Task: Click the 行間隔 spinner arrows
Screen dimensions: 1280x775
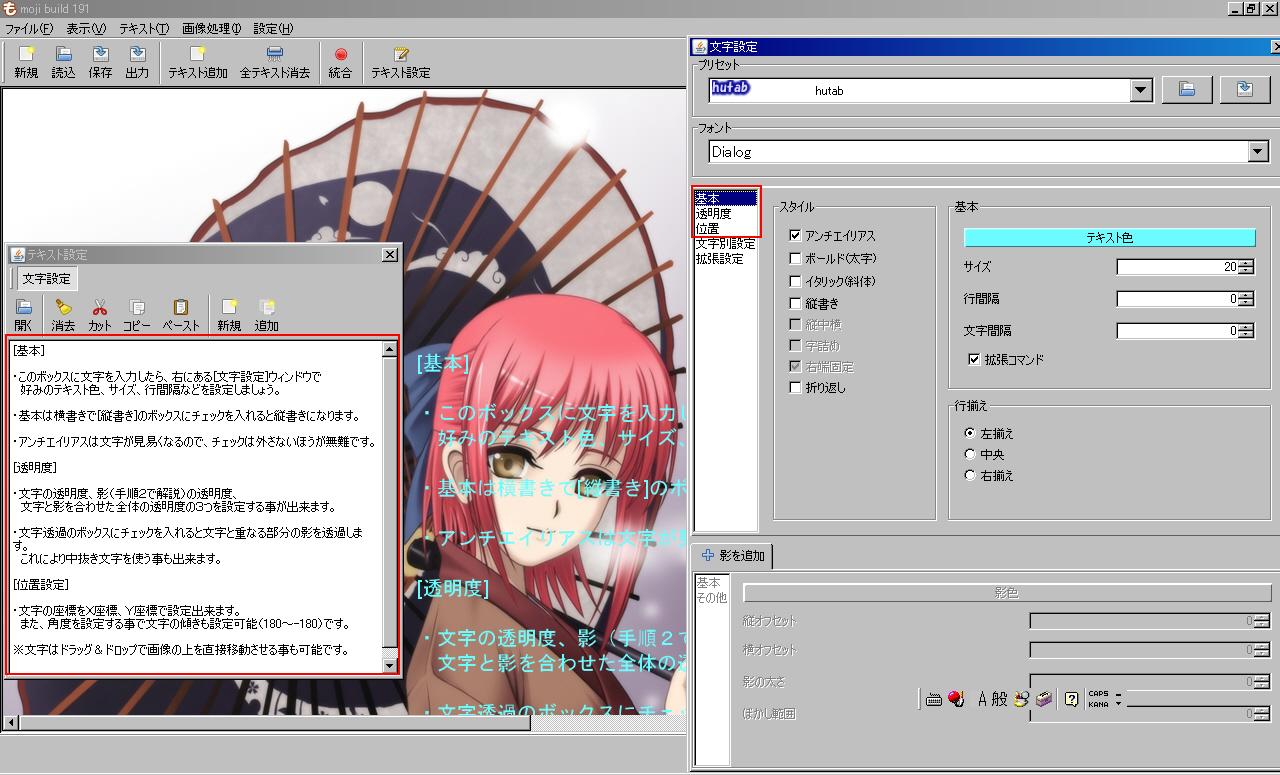Action: [1245, 298]
